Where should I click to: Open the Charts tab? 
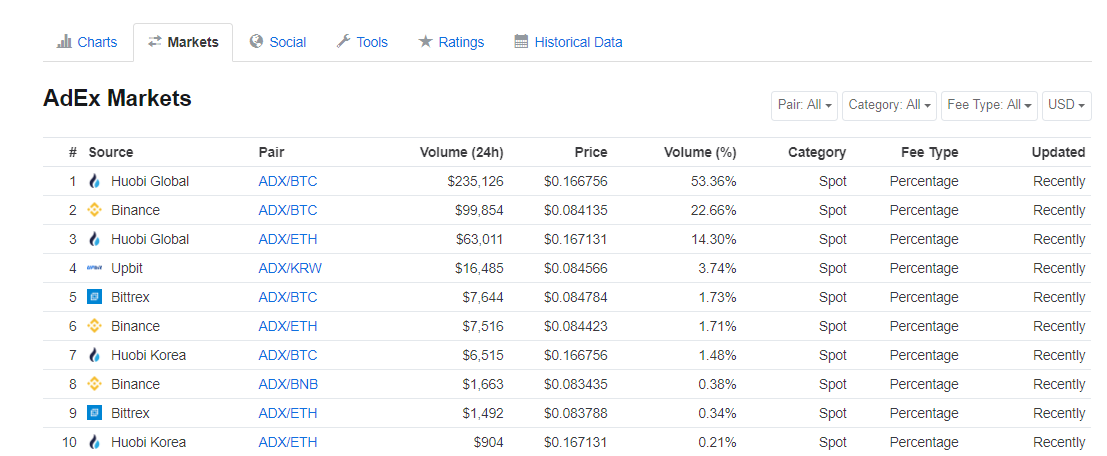[x=88, y=42]
